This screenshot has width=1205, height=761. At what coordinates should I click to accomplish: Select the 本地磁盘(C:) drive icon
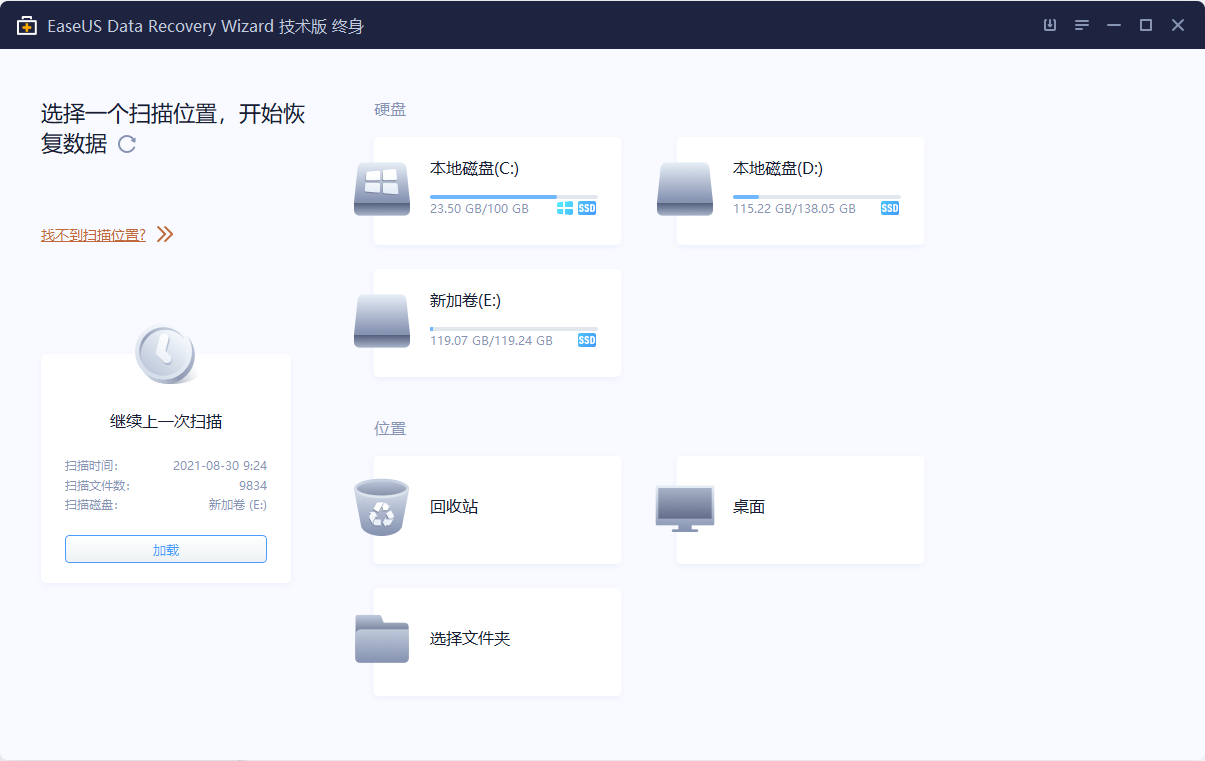pos(382,189)
